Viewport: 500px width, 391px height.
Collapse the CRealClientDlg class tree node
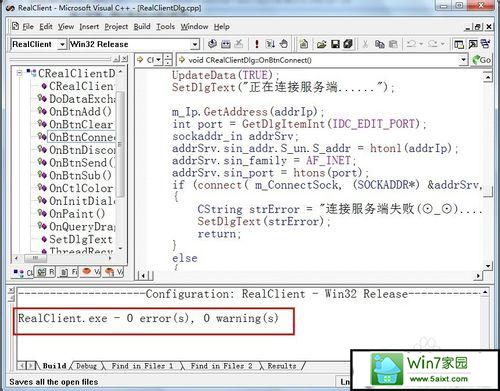20,73
